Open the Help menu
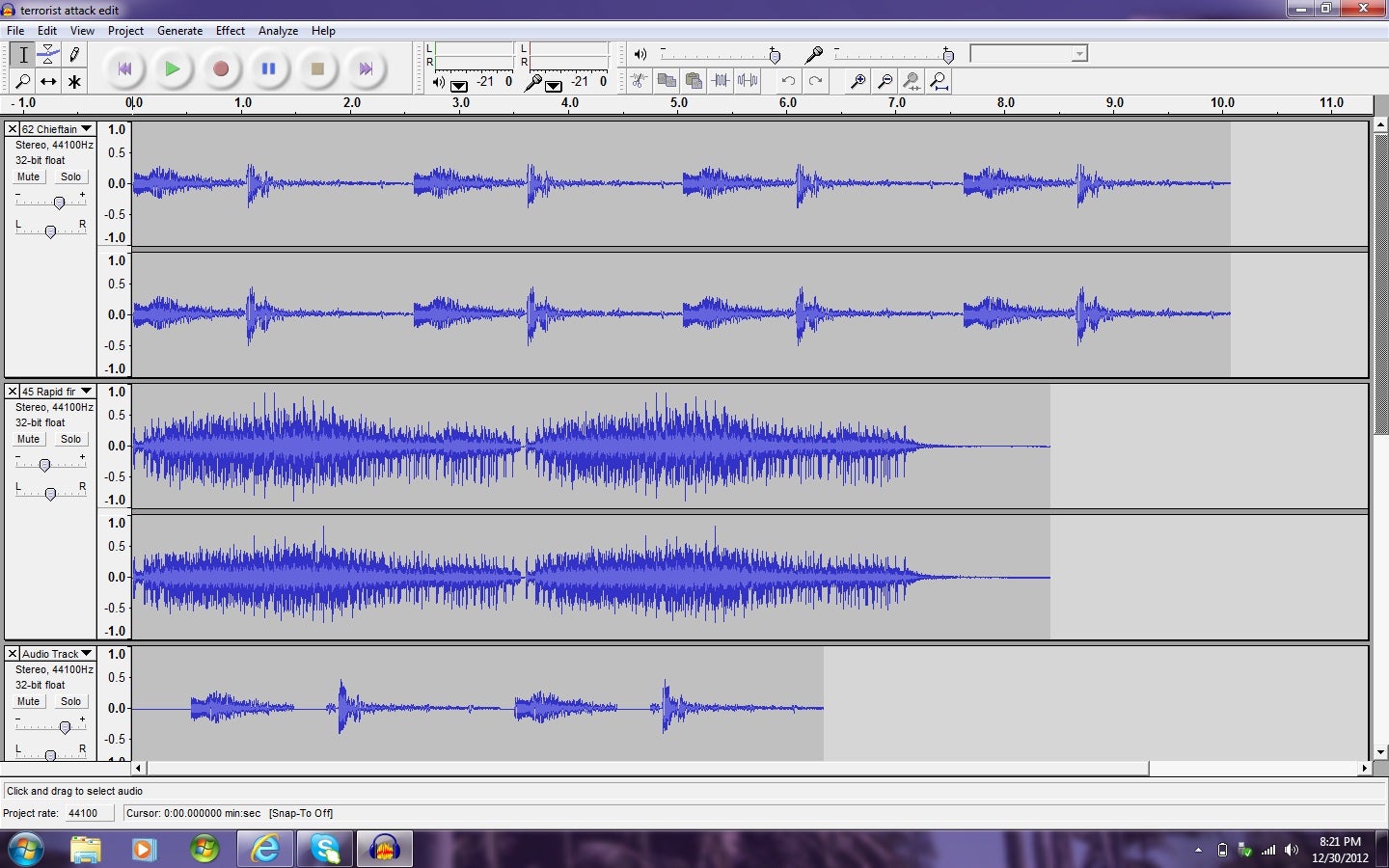 pyautogui.click(x=323, y=31)
